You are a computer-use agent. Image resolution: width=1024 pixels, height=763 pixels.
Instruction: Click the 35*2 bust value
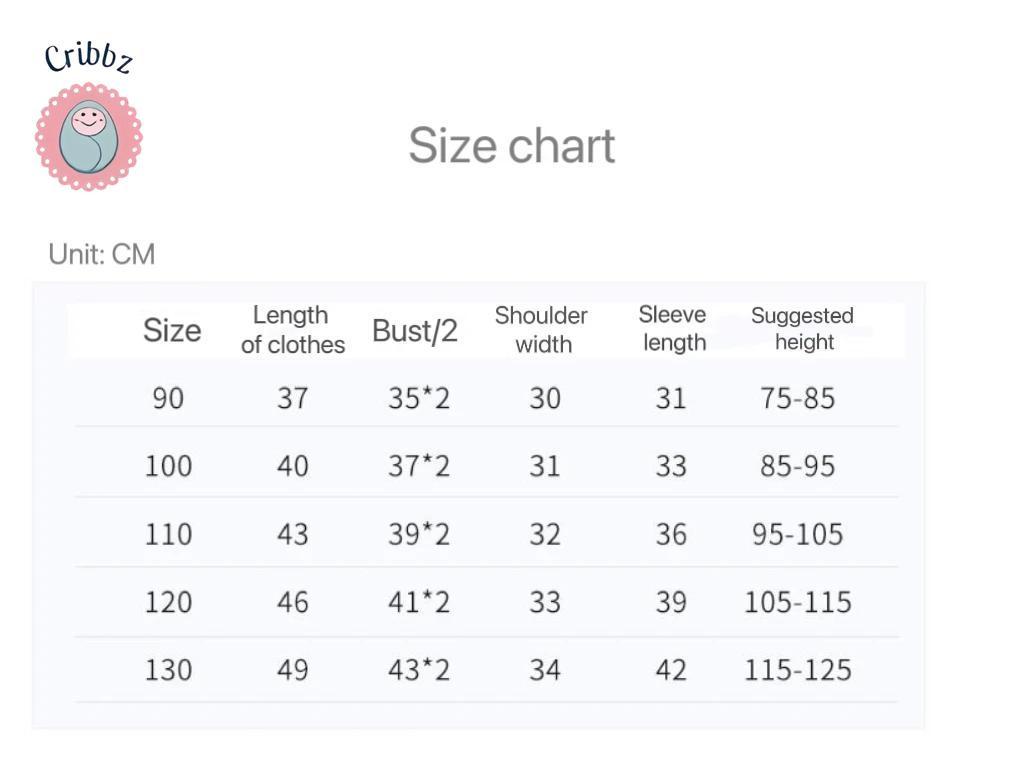(419, 398)
